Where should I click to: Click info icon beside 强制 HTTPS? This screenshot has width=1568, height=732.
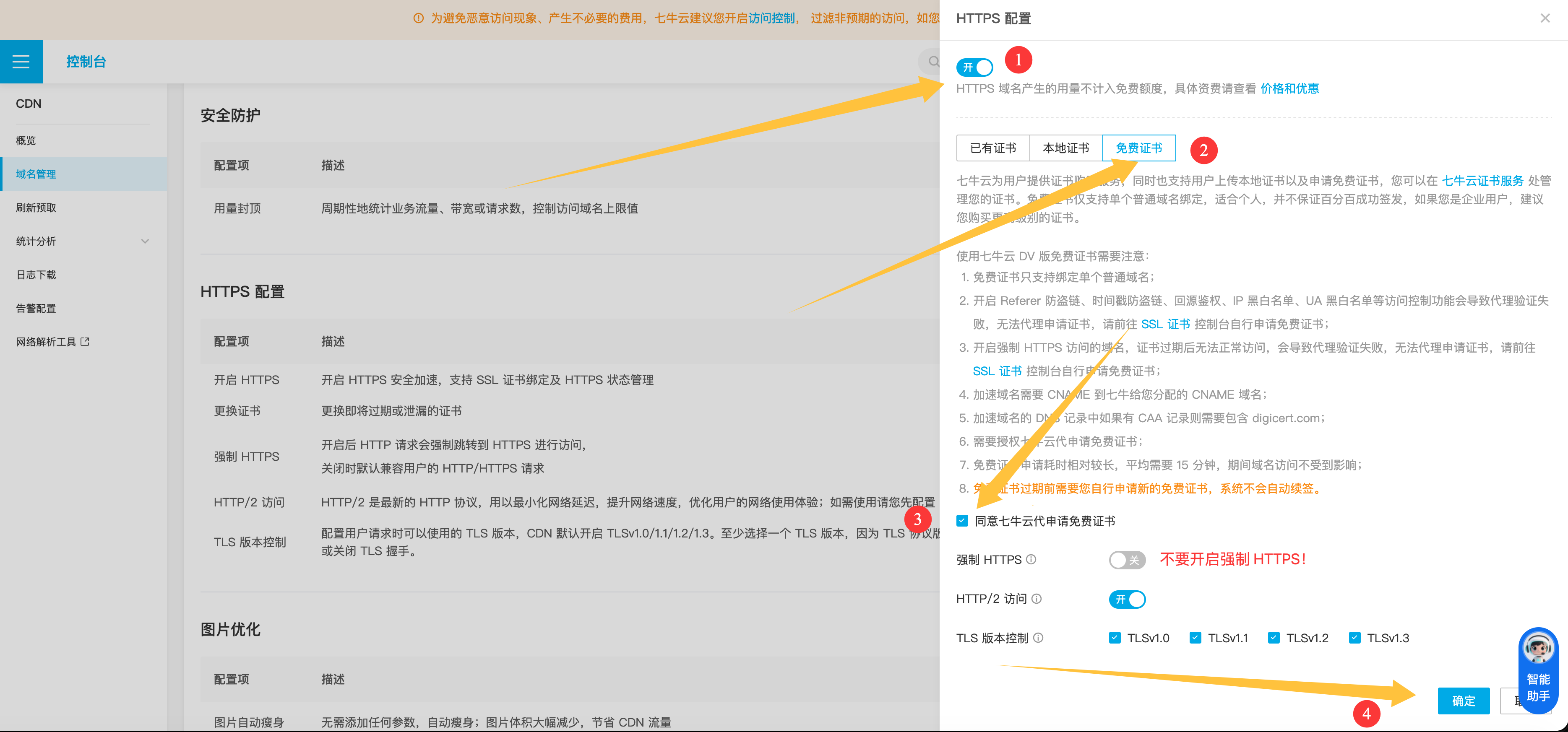pos(1031,559)
